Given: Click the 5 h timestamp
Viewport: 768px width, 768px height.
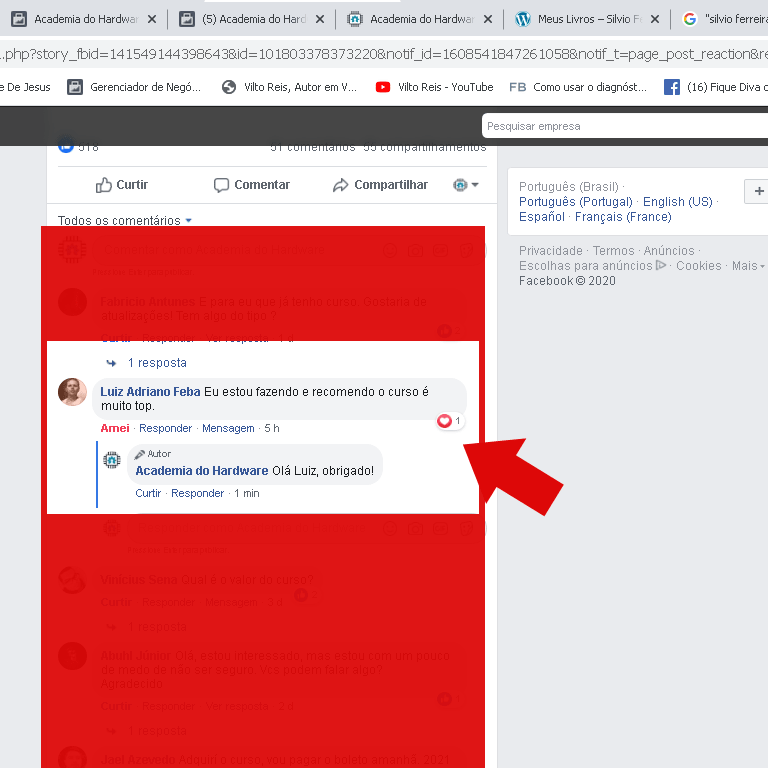Looking at the screenshot, I should pos(272,428).
